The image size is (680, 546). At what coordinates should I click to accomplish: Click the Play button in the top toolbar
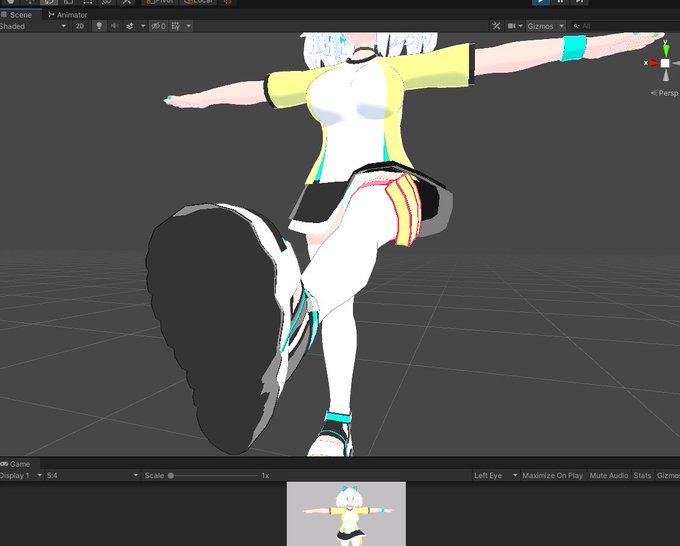pyautogui.click(x=541, y=2)
